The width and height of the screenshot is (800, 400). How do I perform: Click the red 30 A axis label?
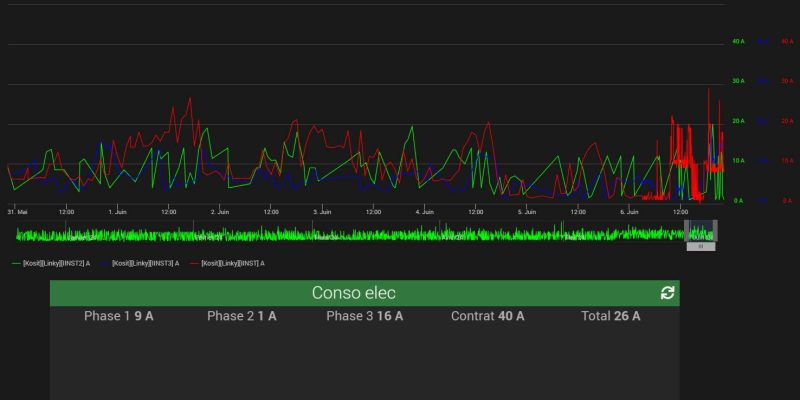point(787,81)
